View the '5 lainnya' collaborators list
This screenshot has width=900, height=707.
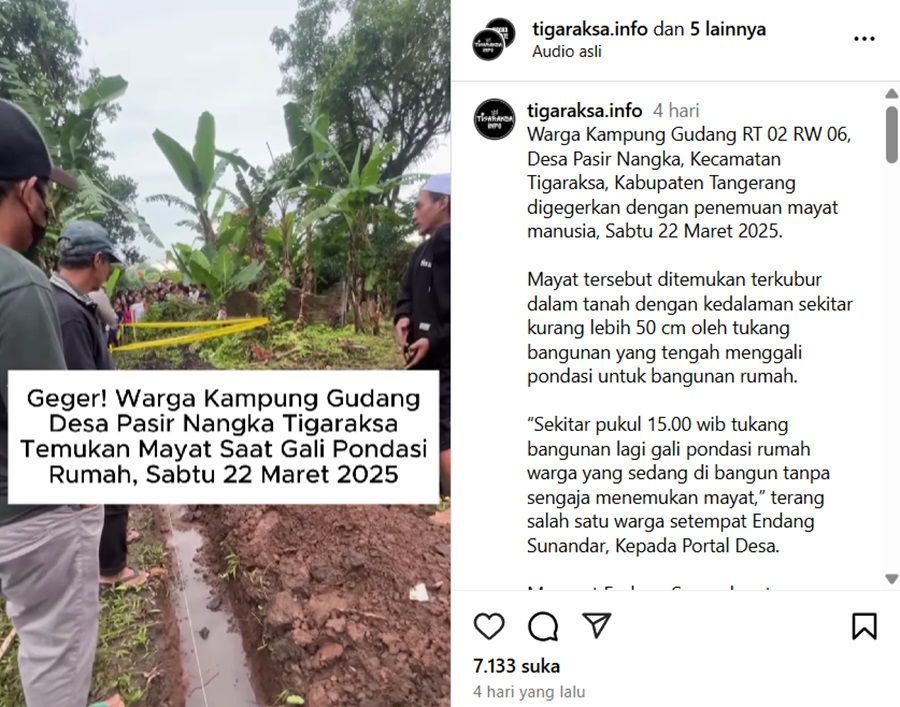728,29
